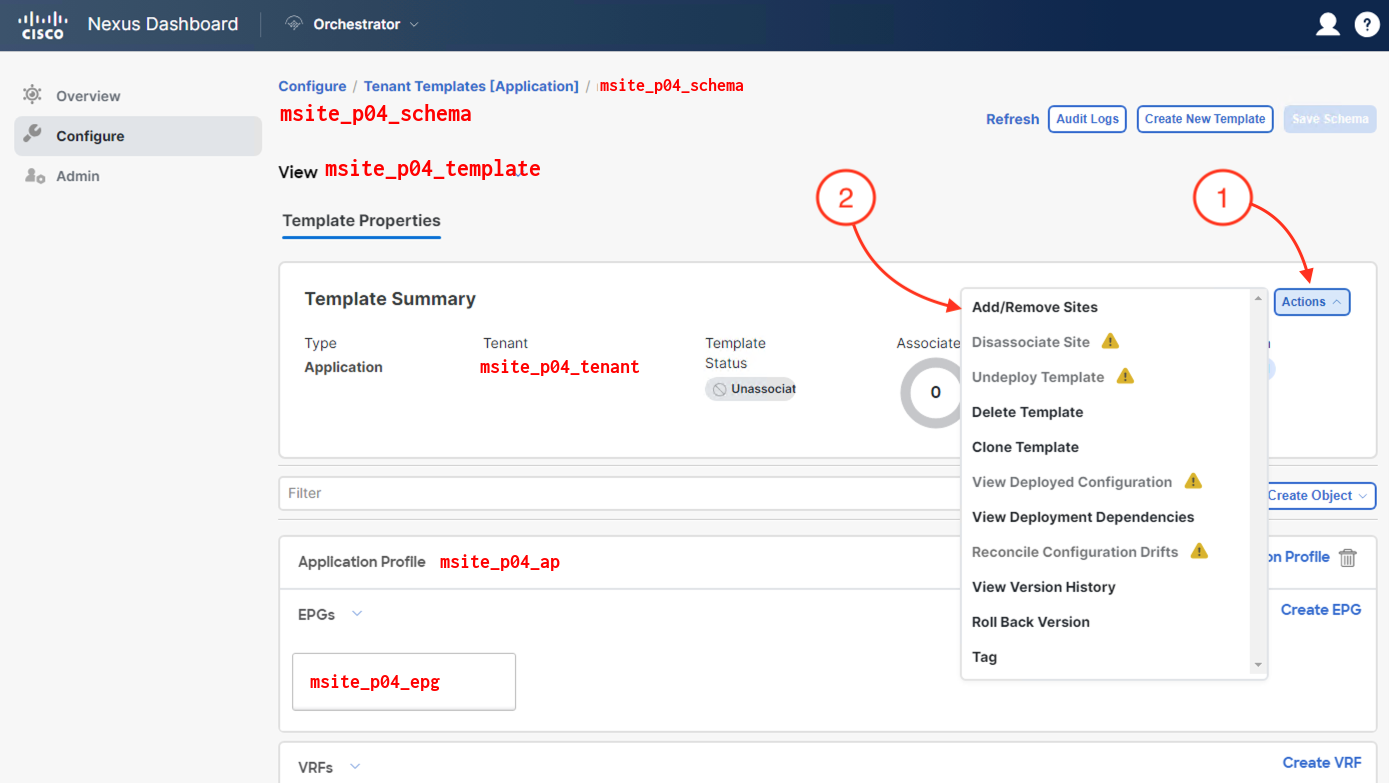
Task: Click scroll-up arrow of Actions menu scrollbar
Action: pos(1258,298)
